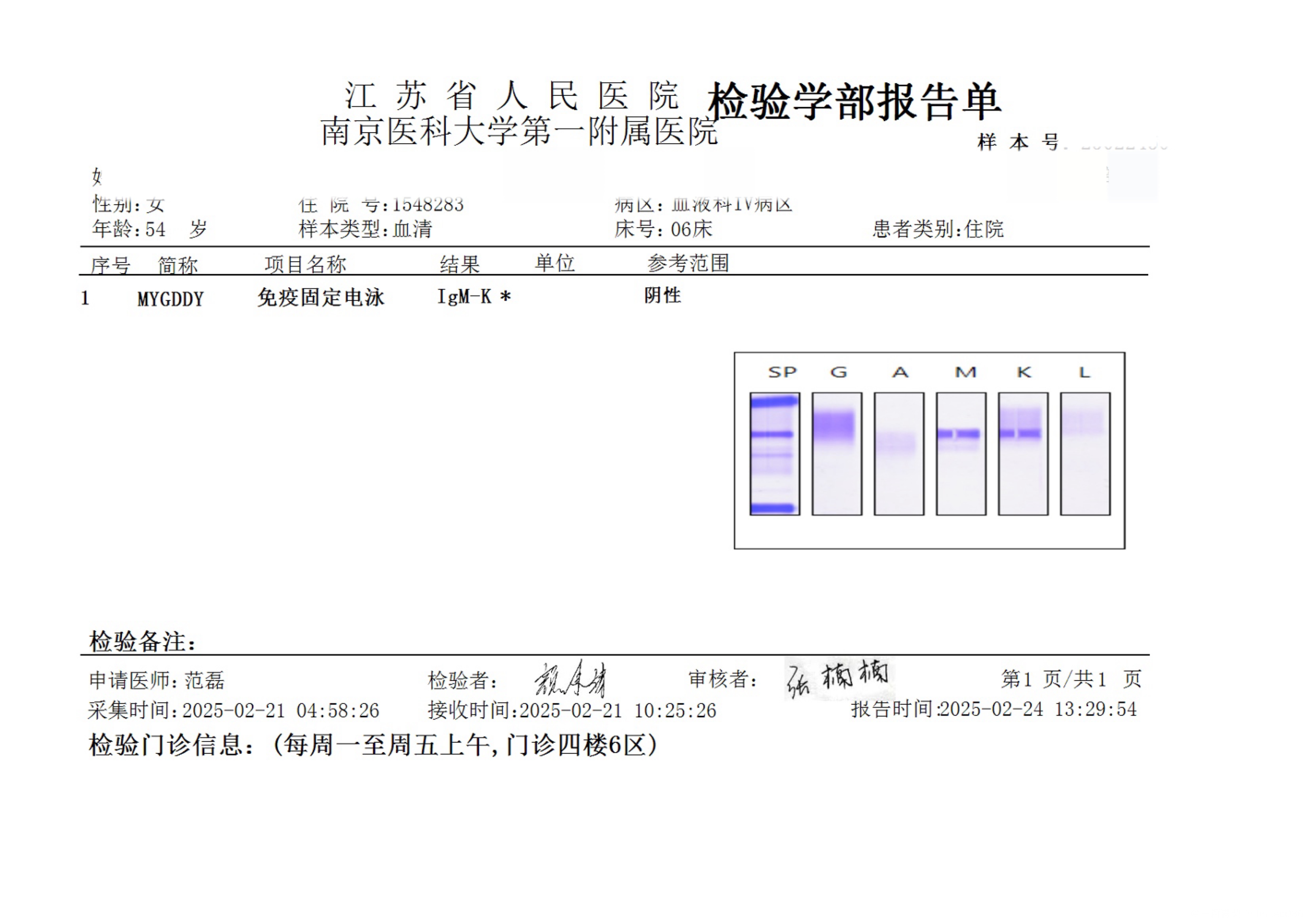Click bed number 床号: 06床

pos(664,229)
